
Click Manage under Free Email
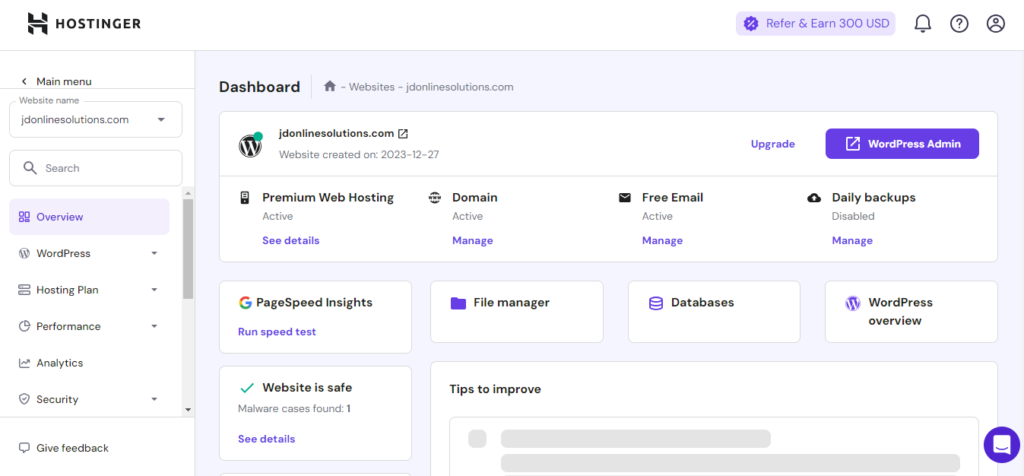tap(662, 240)
